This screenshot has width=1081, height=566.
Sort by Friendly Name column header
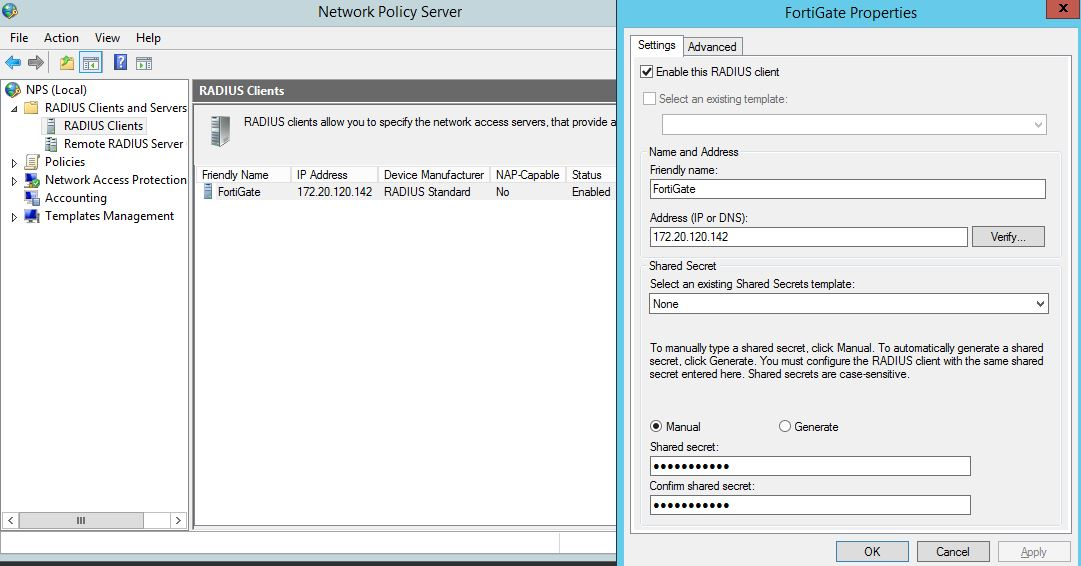coord(244,174)
